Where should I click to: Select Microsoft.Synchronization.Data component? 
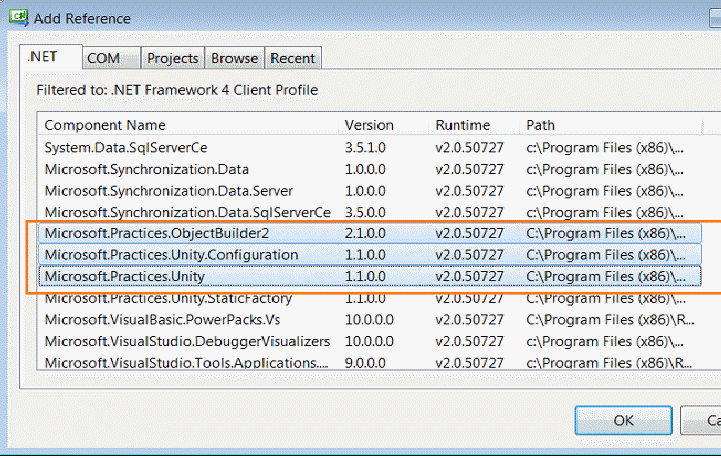(370, 169)
